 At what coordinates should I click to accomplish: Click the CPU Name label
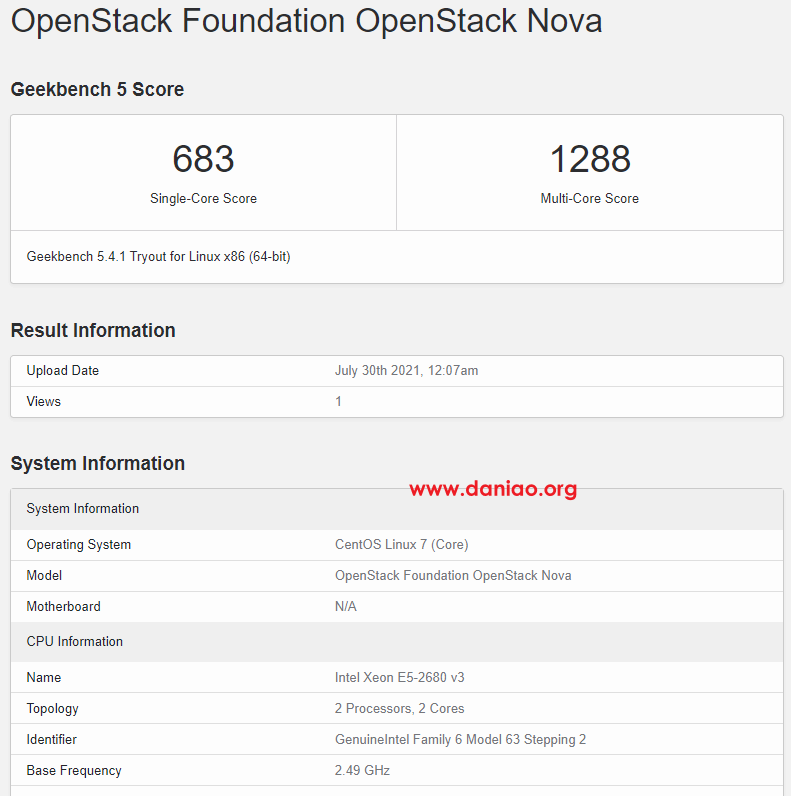(x=44, y=678)
